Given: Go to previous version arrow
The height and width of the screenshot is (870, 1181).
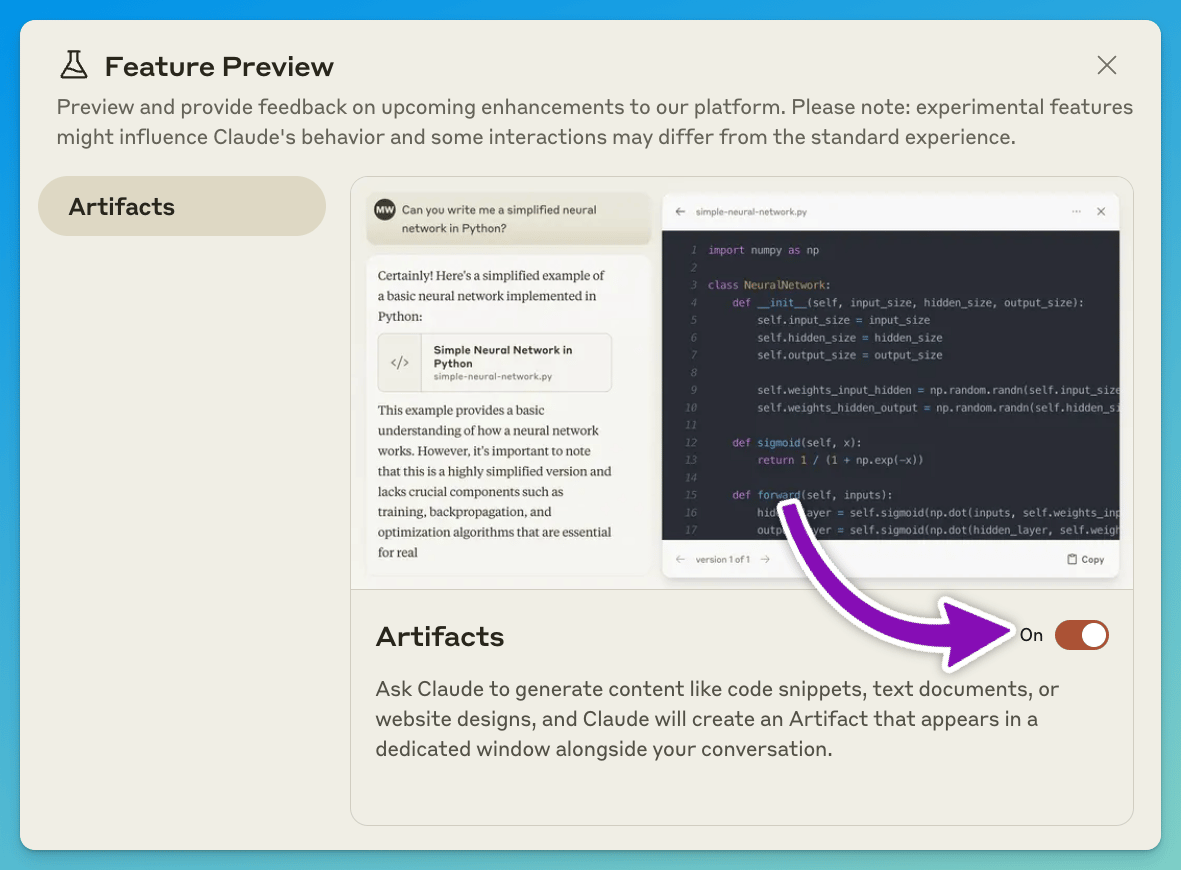Looking at the screenshot, I should coord(680,560).
